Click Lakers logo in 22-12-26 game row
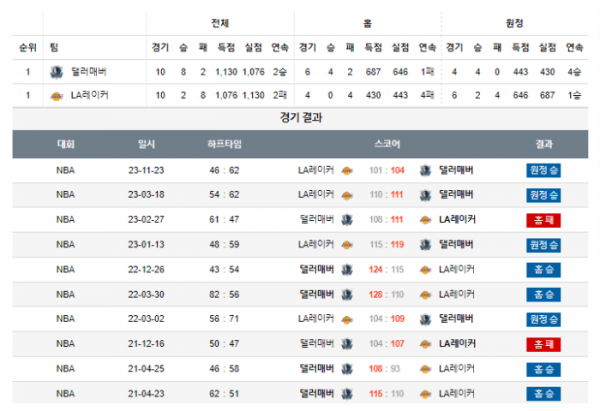This screenshot has height=411, width=600. tap(426, 271)
